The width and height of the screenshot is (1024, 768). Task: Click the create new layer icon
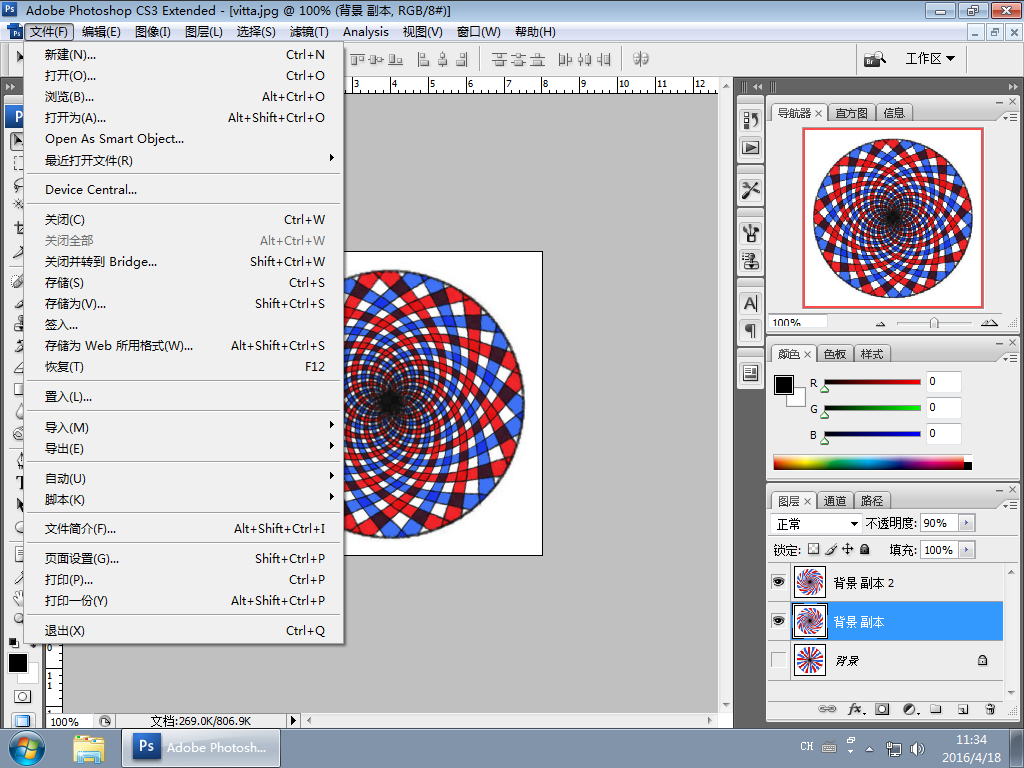coord(963,709)
